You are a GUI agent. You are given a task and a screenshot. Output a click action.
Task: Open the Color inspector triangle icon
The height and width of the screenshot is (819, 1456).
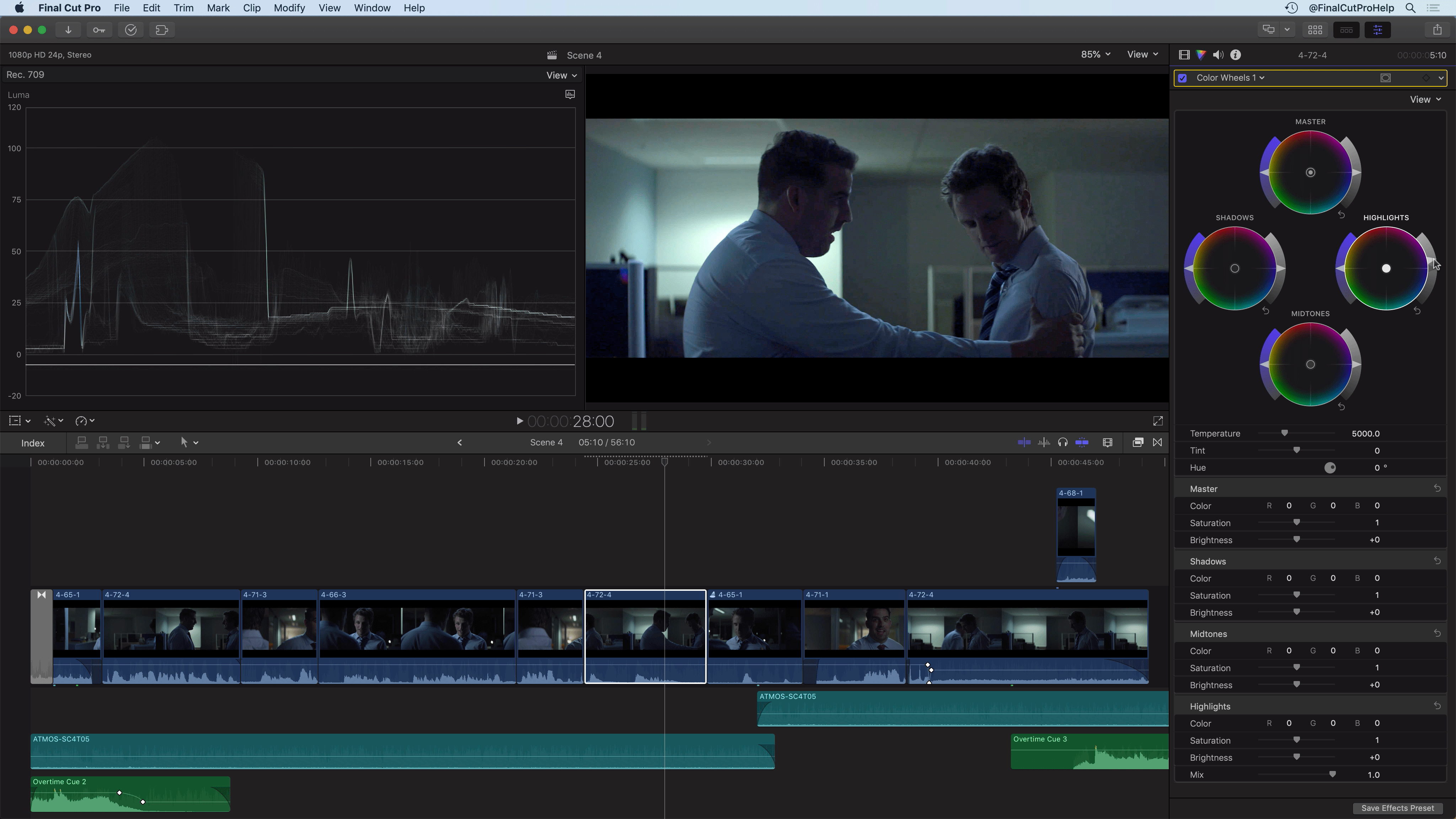(1200, 55)
